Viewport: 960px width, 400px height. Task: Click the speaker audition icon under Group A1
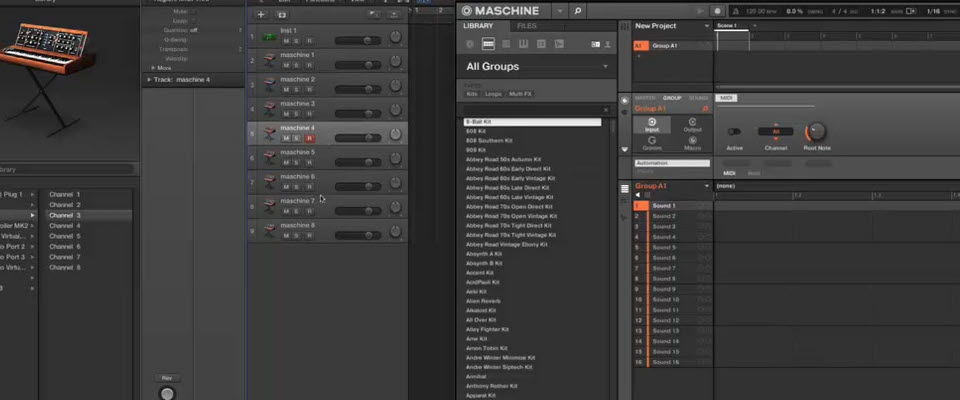638,195
